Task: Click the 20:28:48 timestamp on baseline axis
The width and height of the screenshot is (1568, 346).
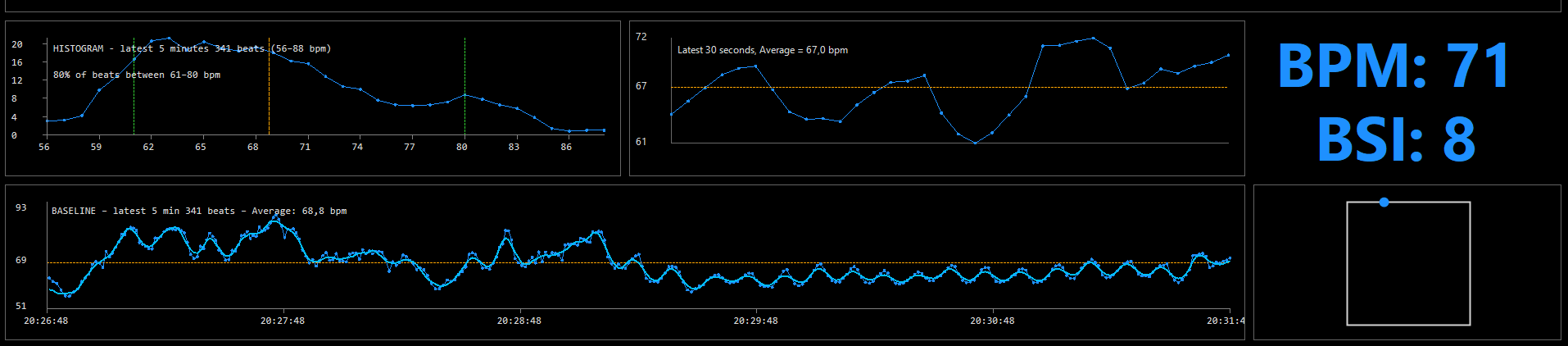Action: pos(519,321)
